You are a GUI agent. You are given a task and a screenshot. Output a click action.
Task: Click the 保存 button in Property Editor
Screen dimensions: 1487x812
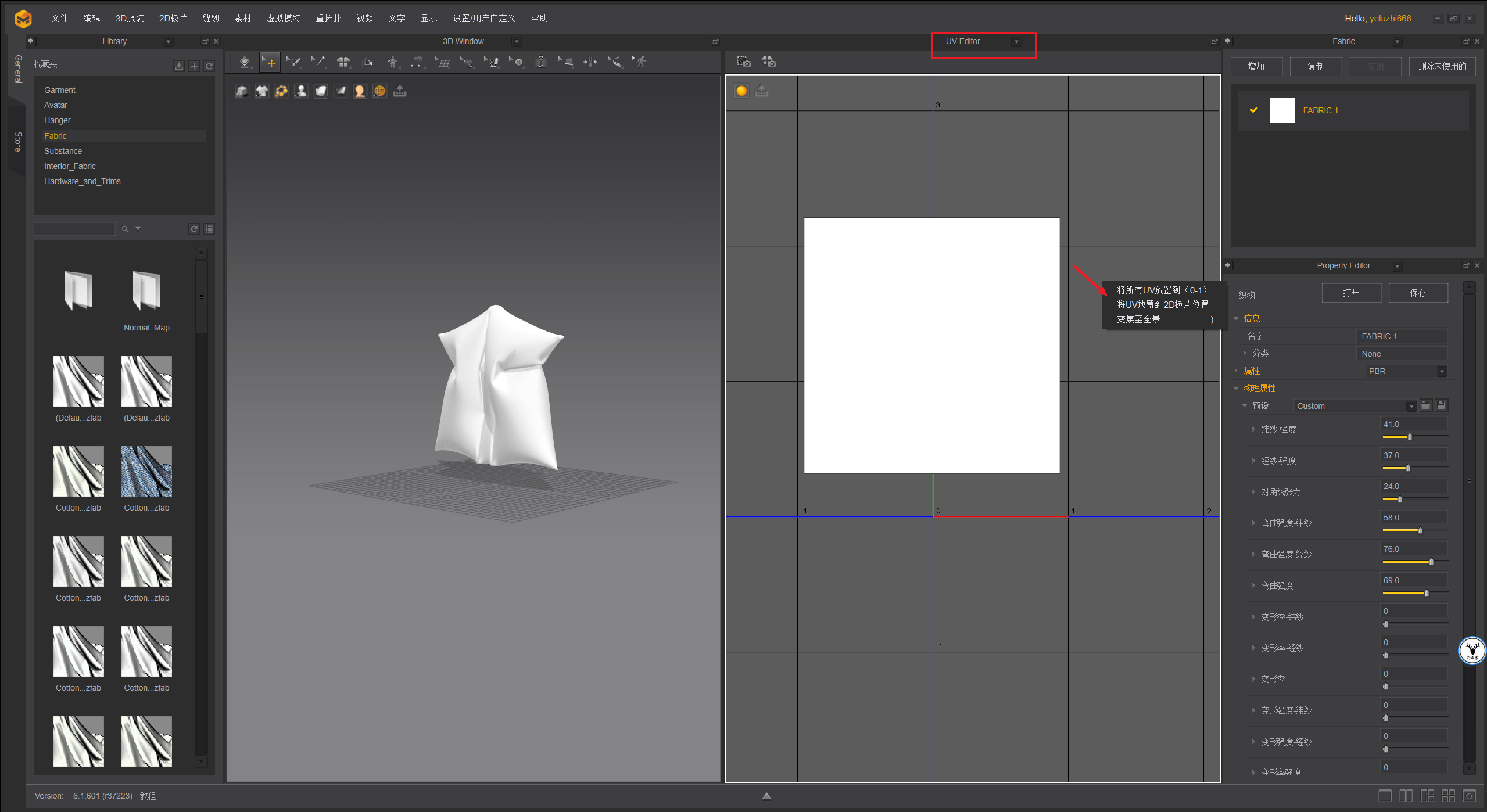[1417, 293]
